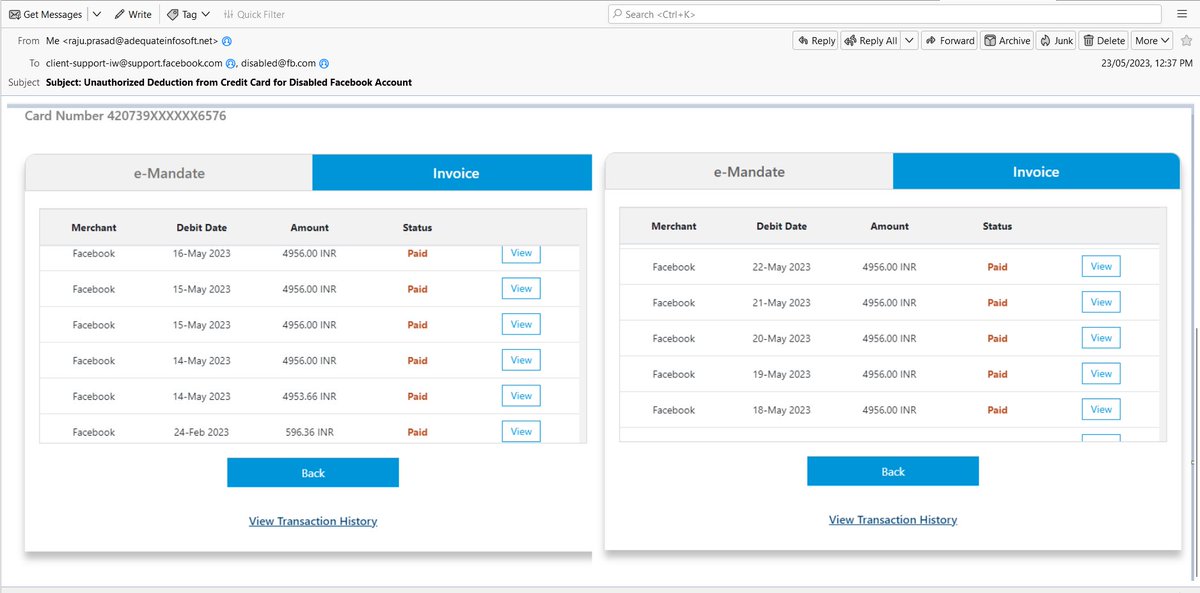Click the contact icon after support.facebook.com address
1200x593 pixels.
pos(231,63)
